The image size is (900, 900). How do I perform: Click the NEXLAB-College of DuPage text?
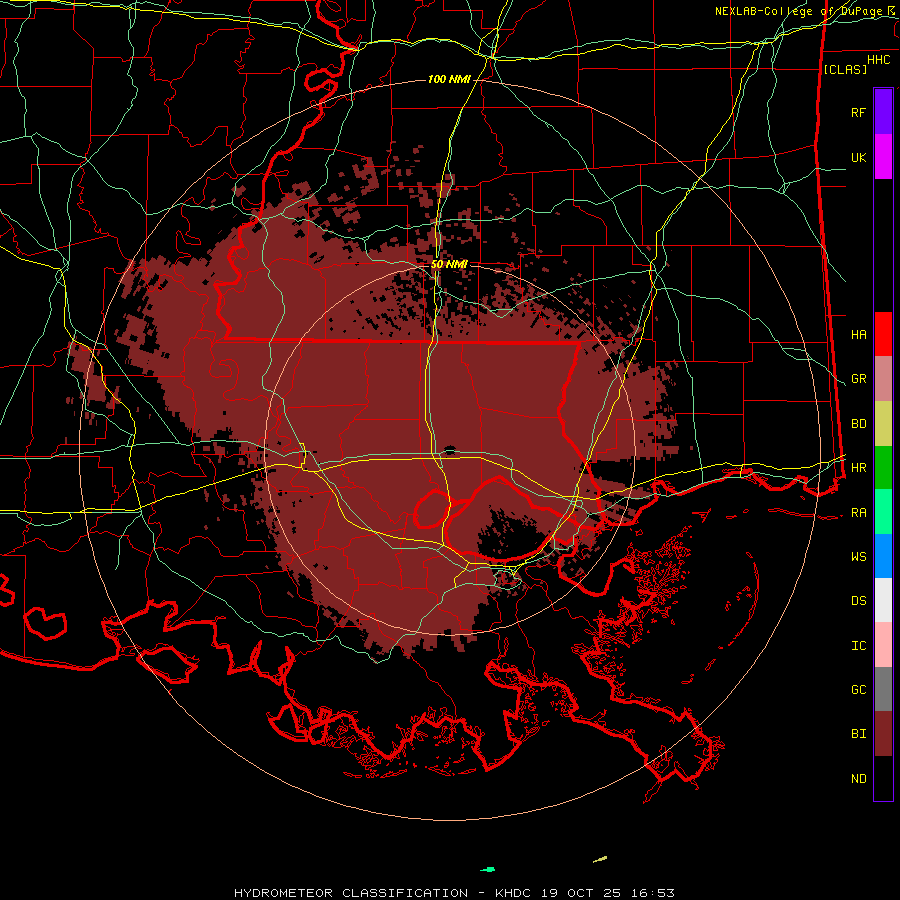(x=800, y=11)
